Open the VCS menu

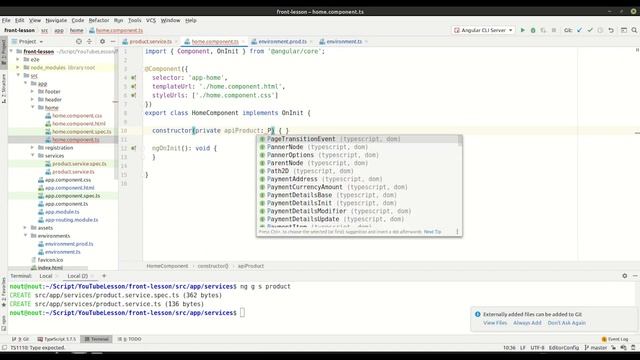pos(151,20)
